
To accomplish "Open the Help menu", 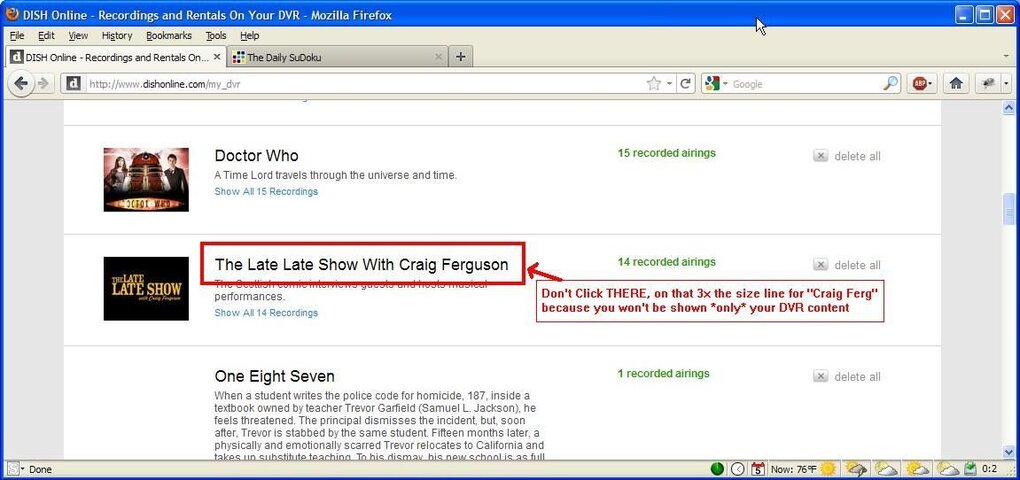I will [x=249, y=36].
